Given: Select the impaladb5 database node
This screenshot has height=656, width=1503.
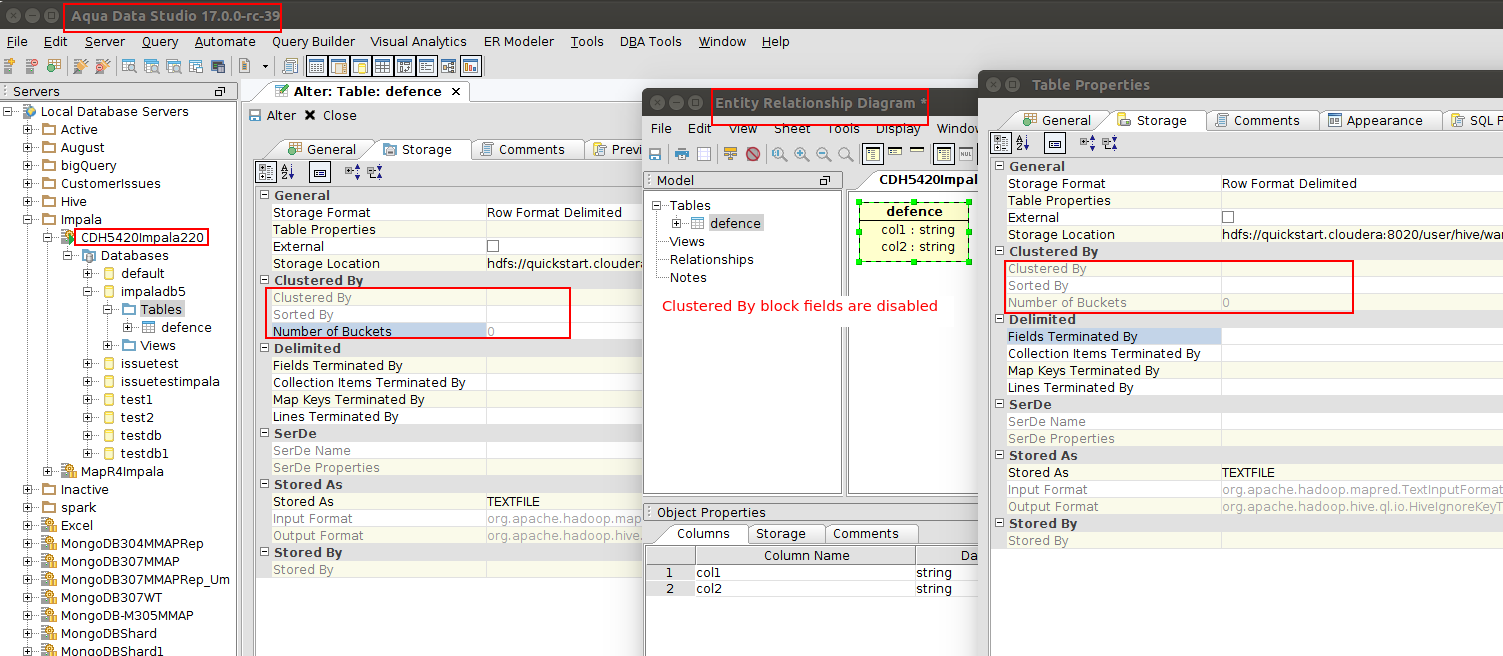Looking at the screenshot, I should tap(153, 291).
